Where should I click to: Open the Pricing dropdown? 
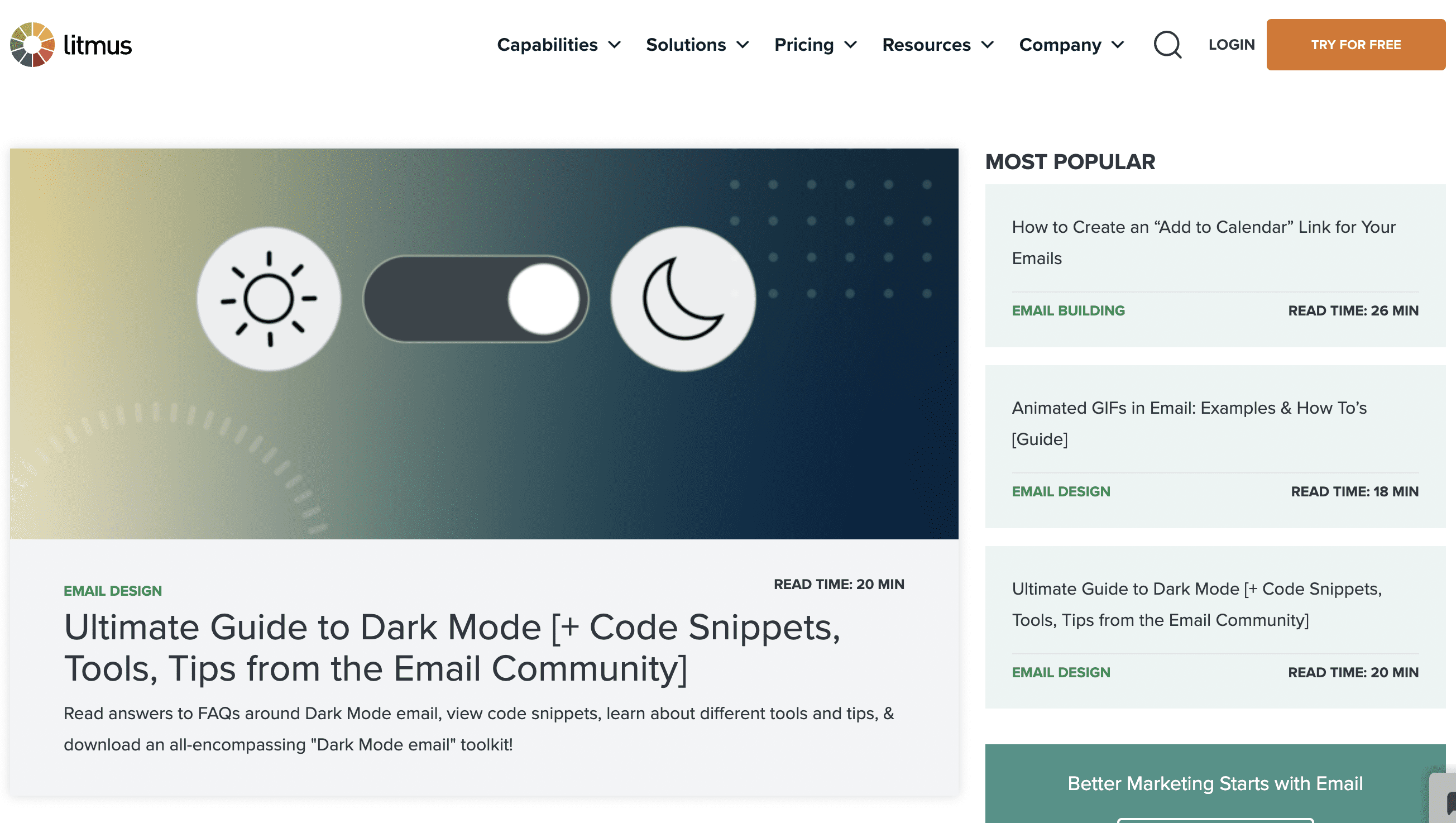tap(813, 44)
